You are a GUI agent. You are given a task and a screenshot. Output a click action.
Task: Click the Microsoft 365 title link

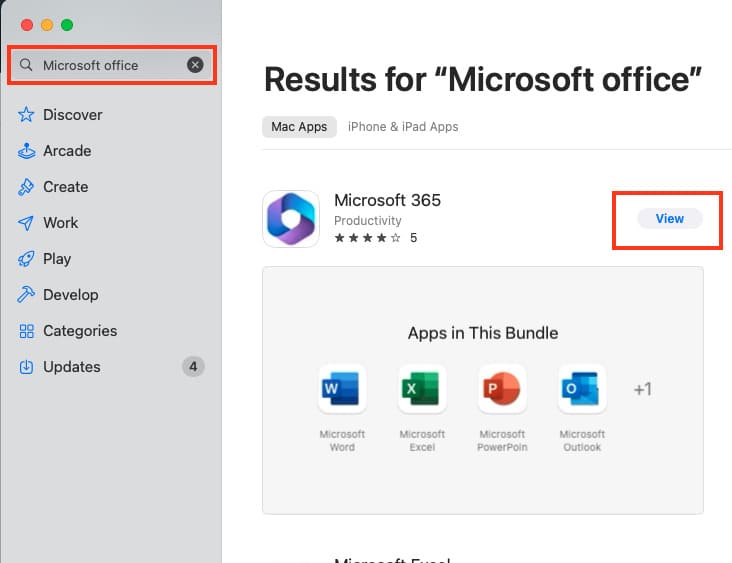point(387,200)
